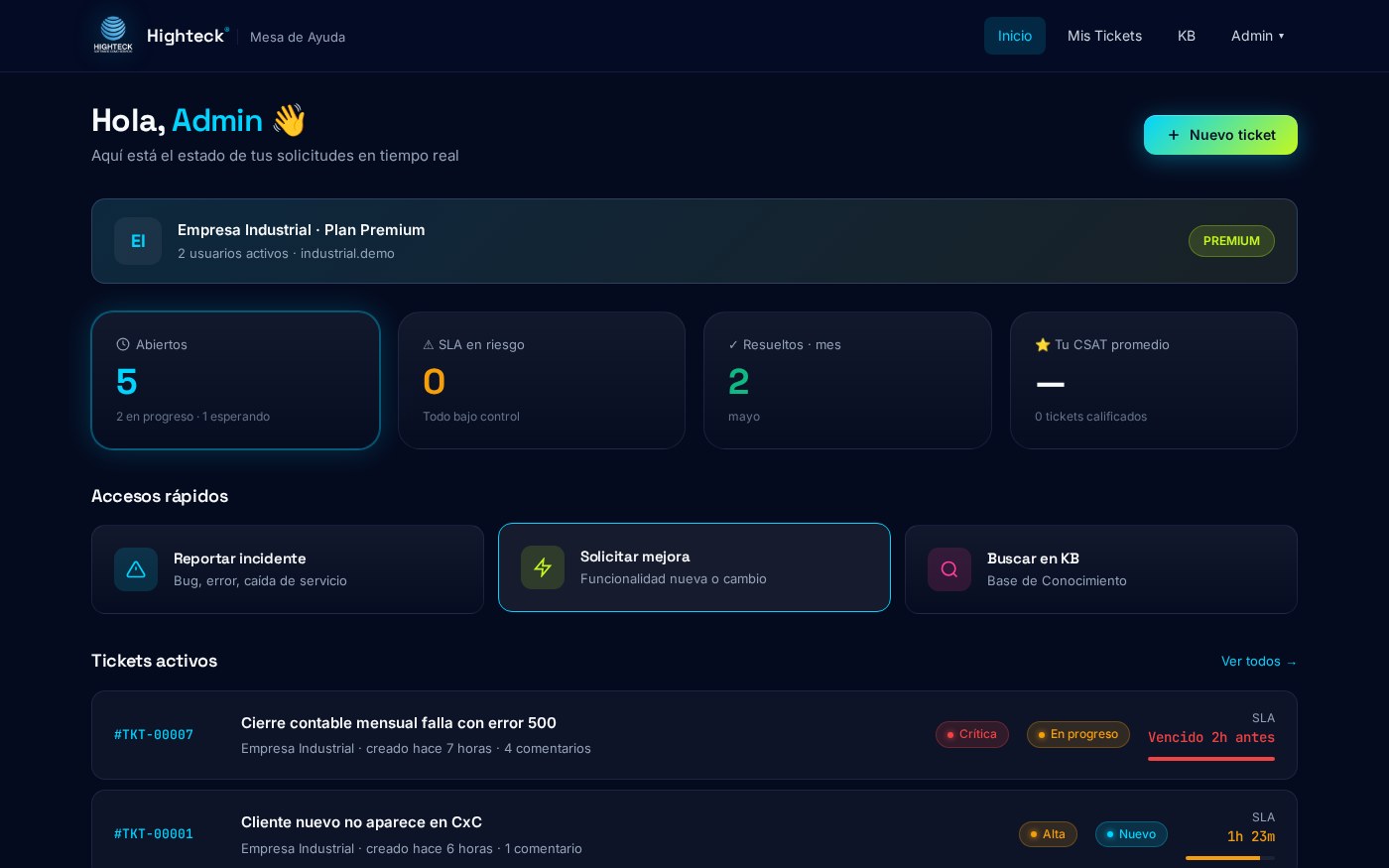The height and width of the screenshot is (868, 1389).
Task: Click the Alta priority badge
Action: coord(1048,834)
